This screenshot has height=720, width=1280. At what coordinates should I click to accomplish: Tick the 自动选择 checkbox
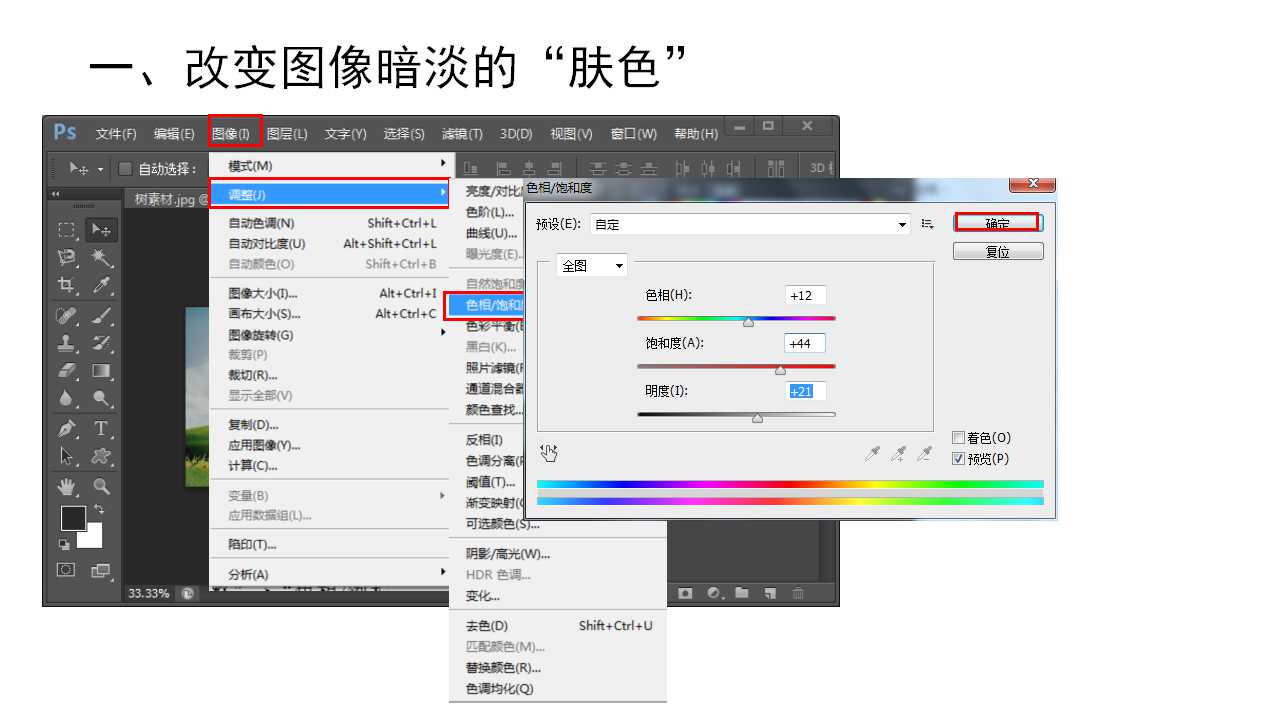[125, 169]
